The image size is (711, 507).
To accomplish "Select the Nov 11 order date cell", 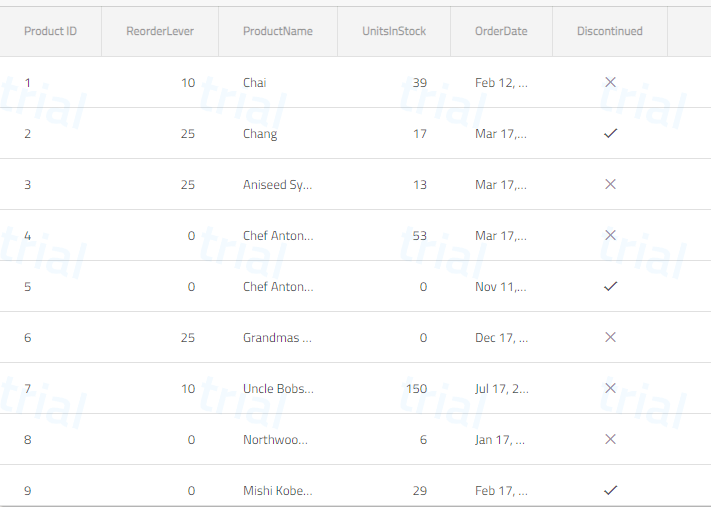I will click(x=502, y=287).
